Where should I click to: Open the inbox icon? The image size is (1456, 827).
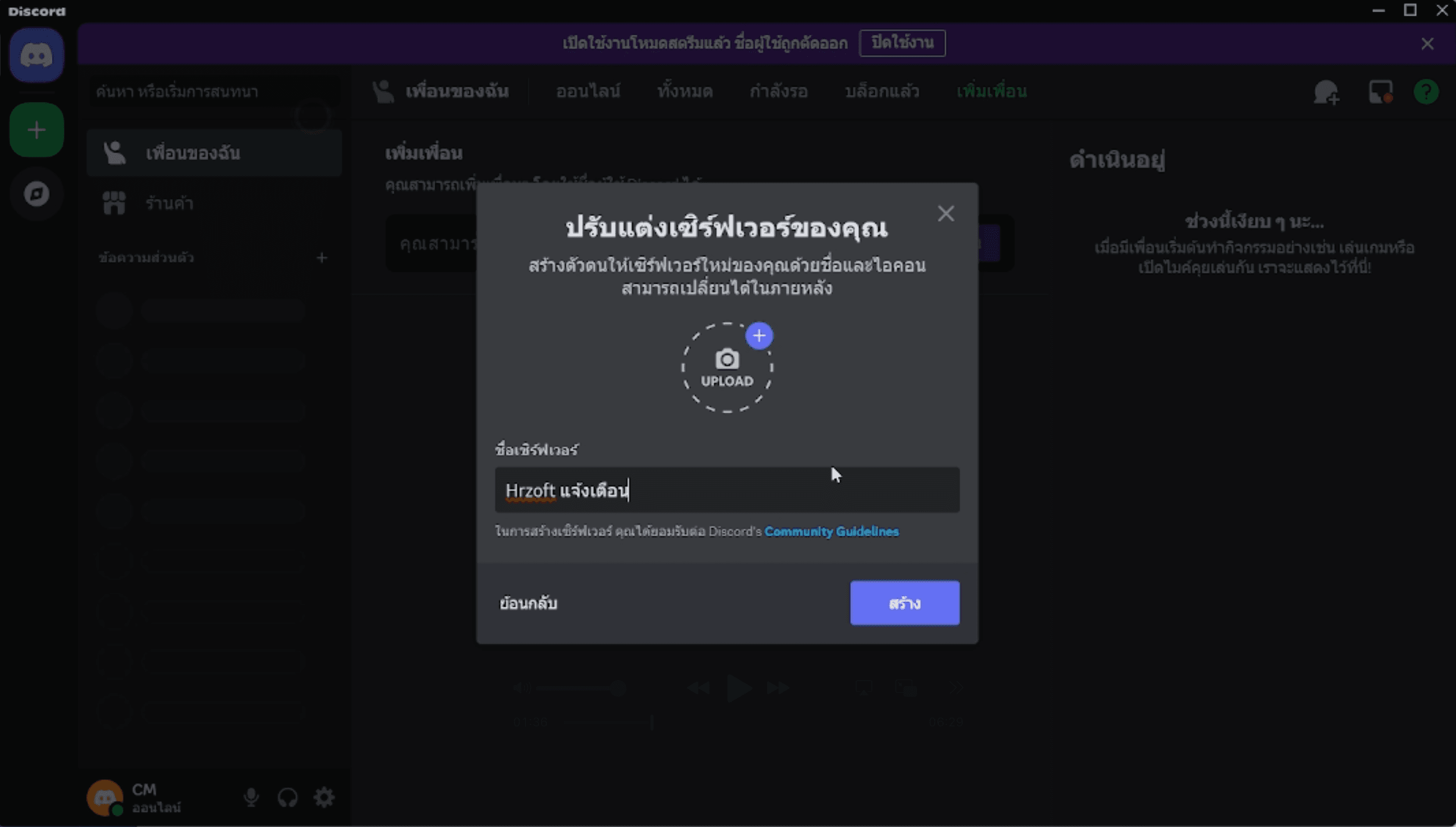pos(1380,92)
